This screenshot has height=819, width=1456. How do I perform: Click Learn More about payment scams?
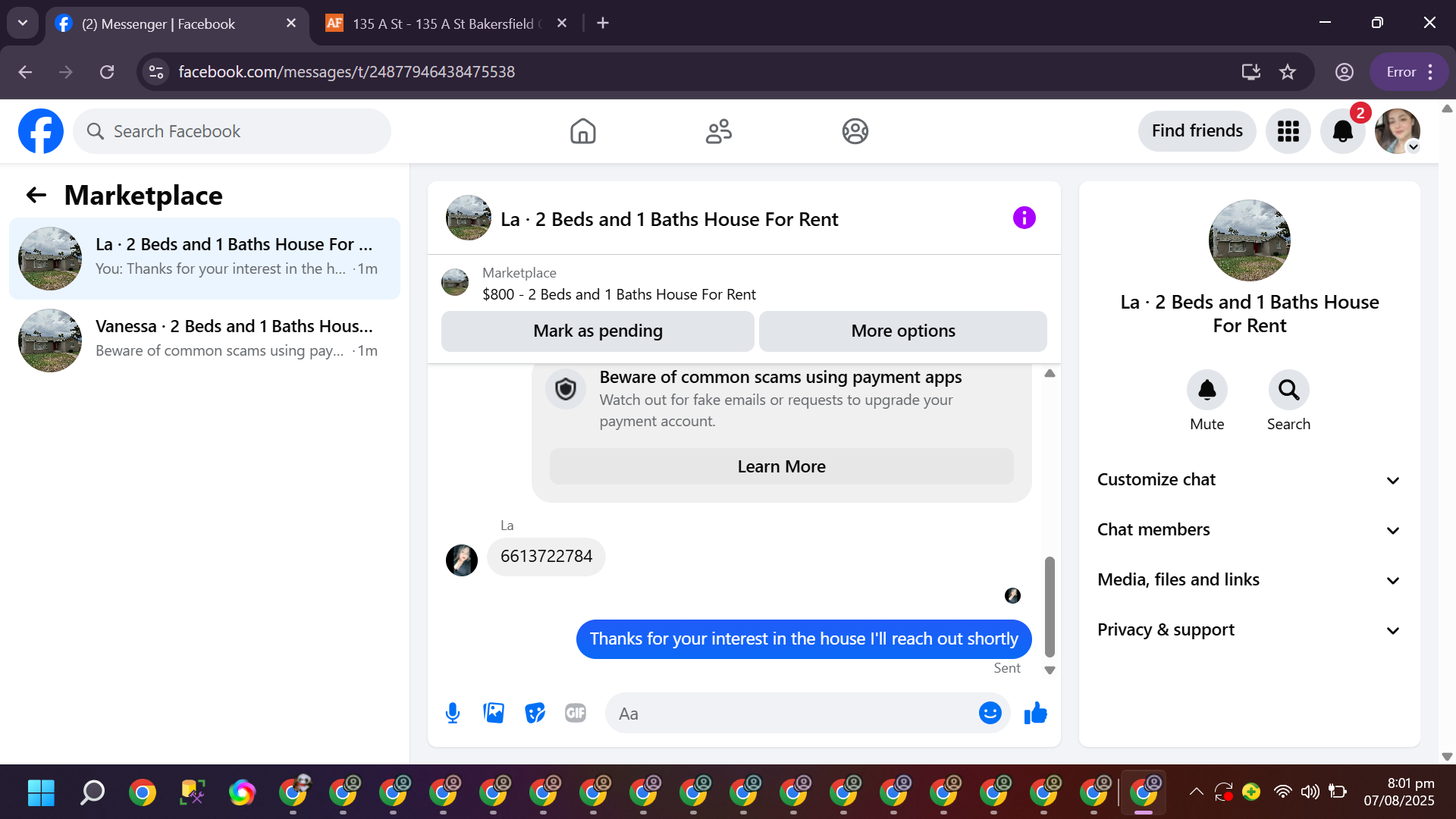[782, 466]
